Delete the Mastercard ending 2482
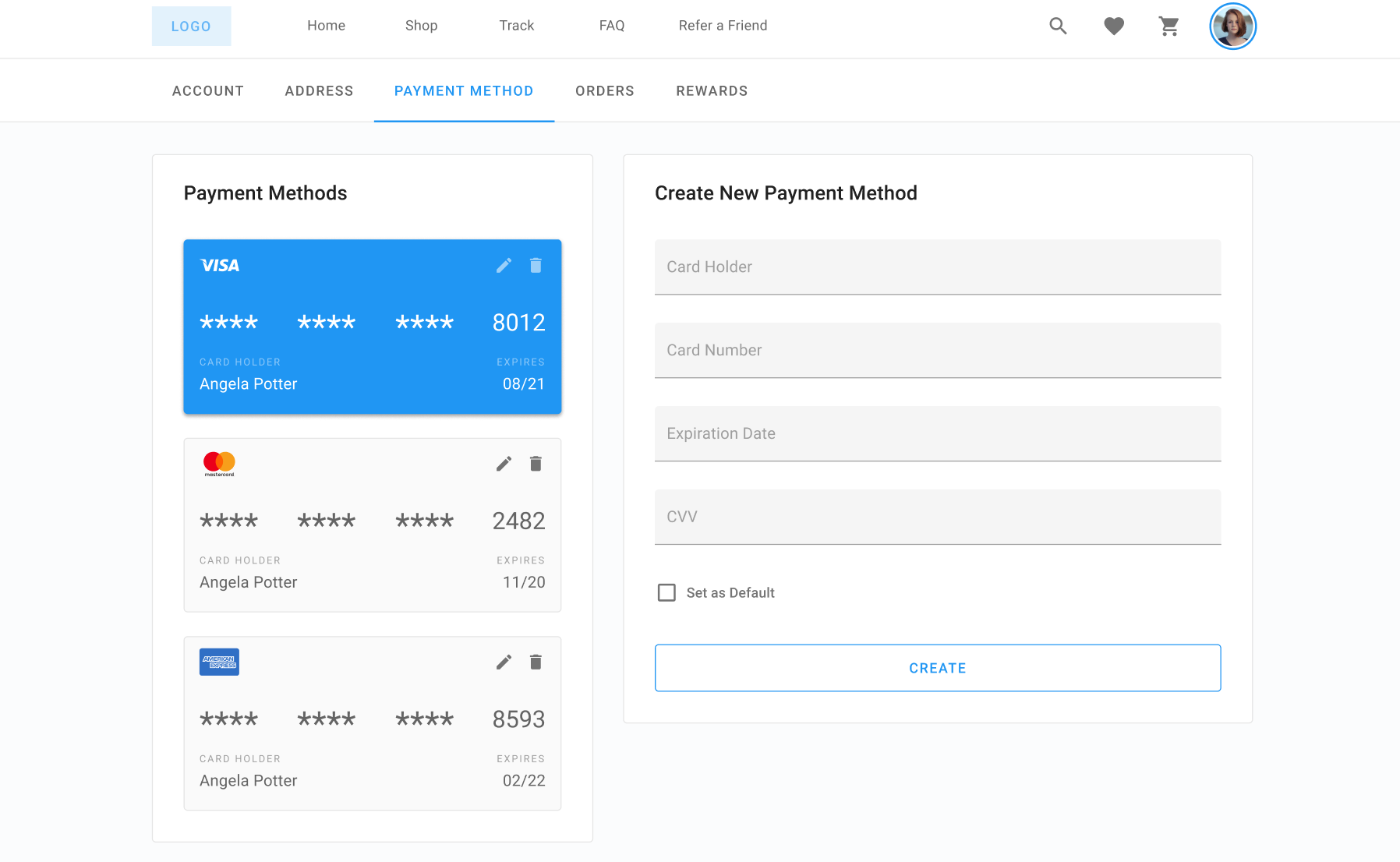The image size is (1400, 862). (x=536, y=465)
